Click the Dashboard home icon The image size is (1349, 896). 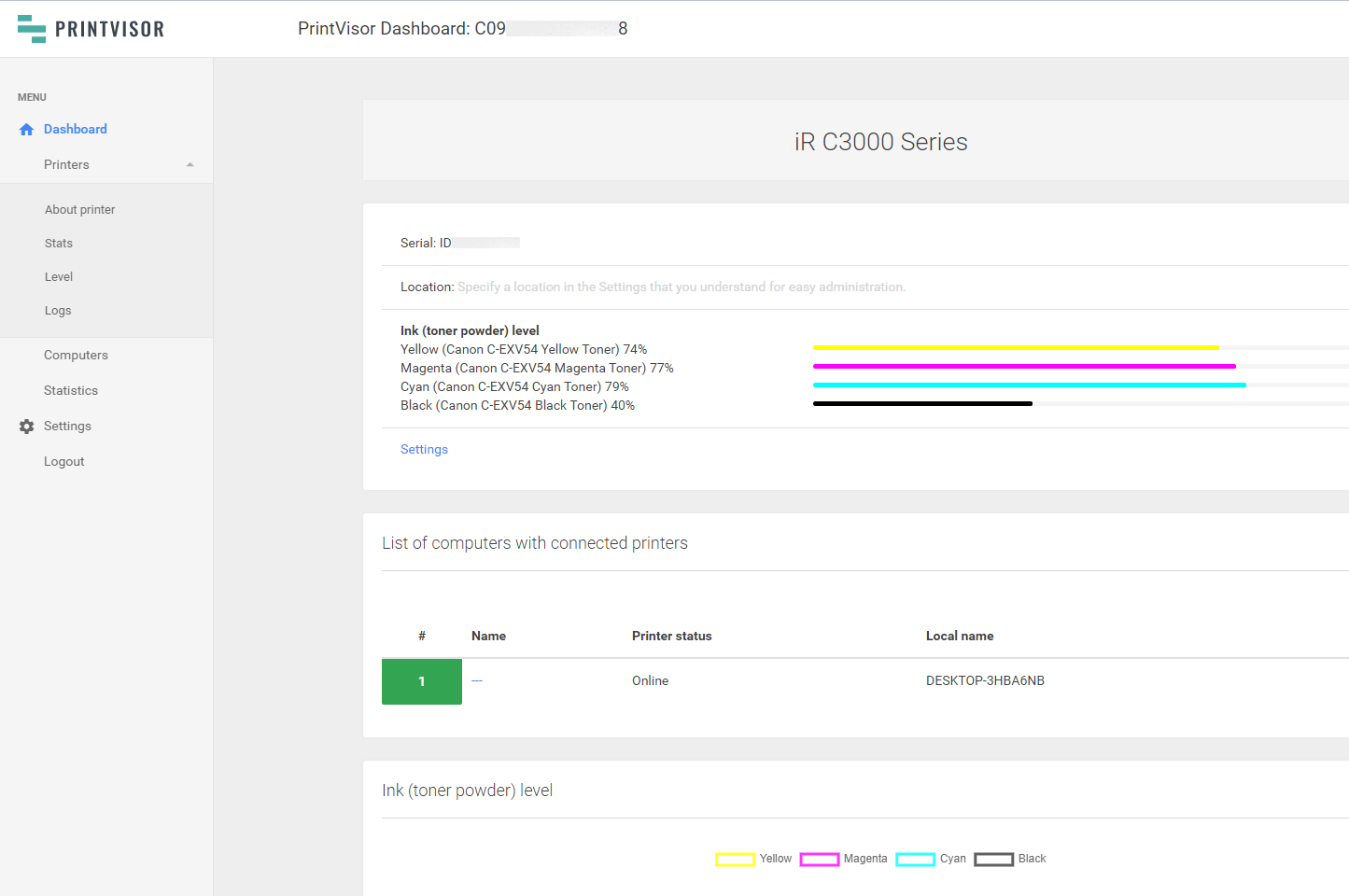point(26,130)
